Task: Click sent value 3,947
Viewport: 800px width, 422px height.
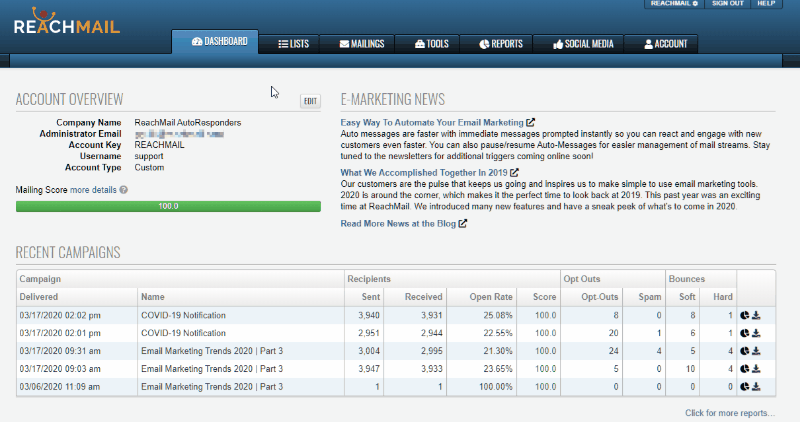Action: [369, 369]
